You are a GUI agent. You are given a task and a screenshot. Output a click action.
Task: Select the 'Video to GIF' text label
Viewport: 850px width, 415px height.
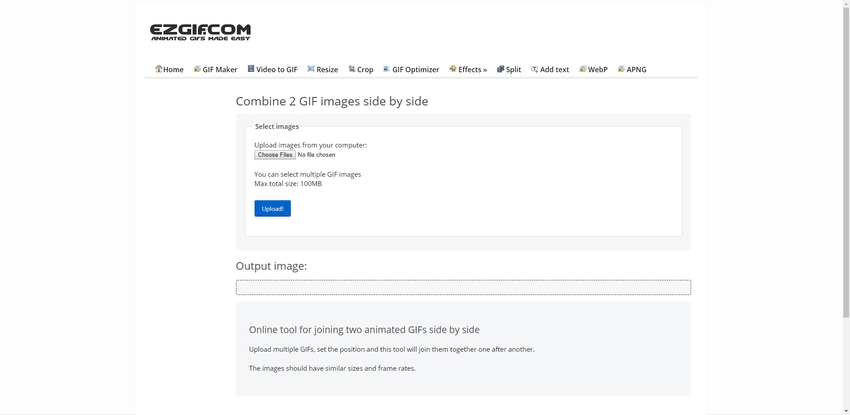[277, 70]
